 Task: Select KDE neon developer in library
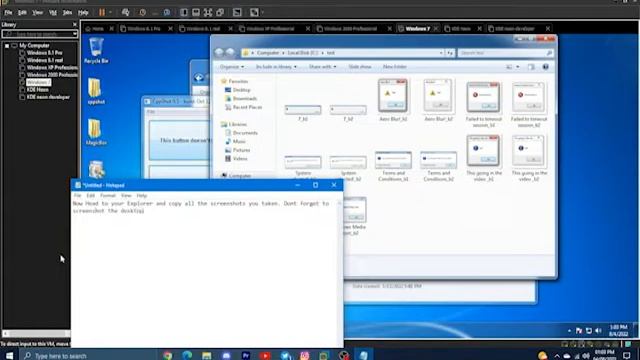pyautogui.click(x=48, y=97)
